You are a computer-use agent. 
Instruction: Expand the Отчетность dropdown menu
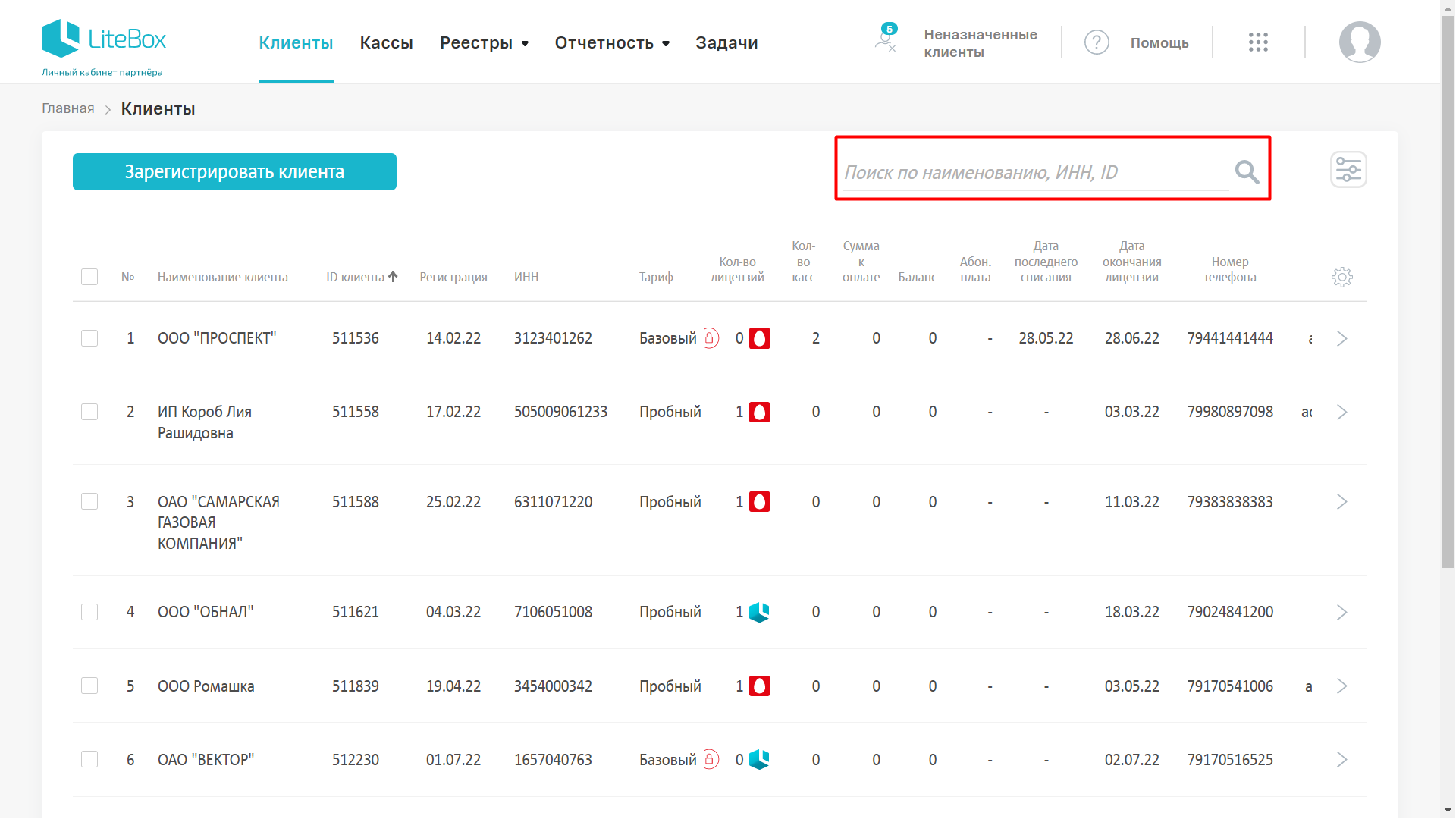pos(612,43)
